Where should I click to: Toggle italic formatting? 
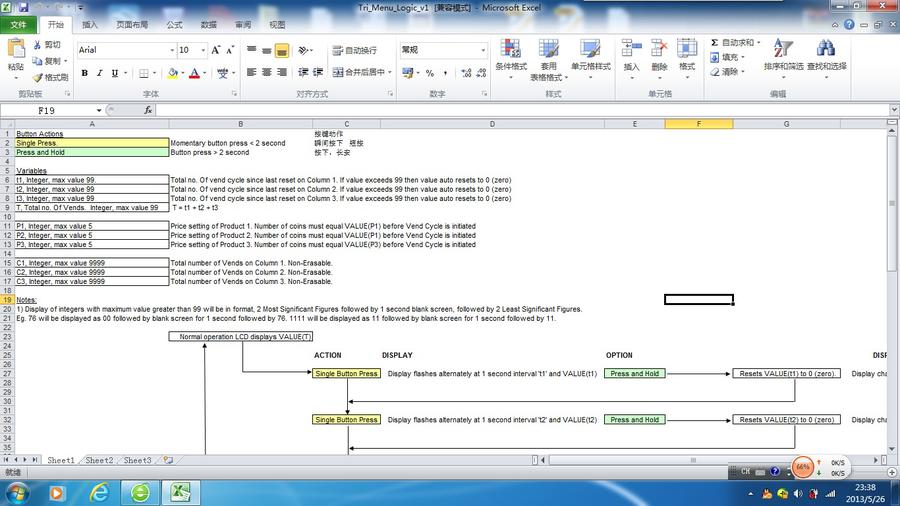(99, 73)
